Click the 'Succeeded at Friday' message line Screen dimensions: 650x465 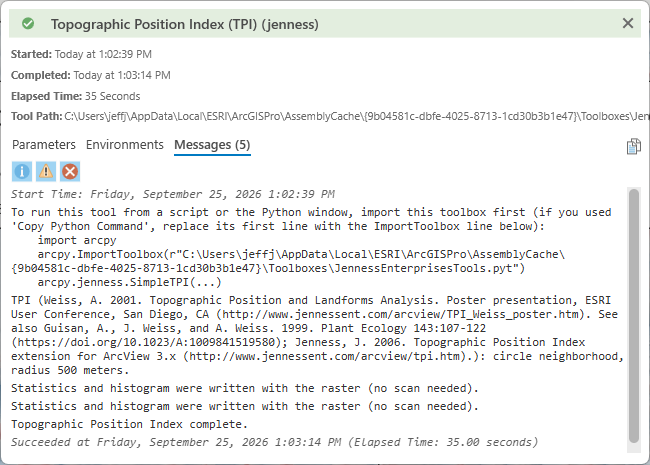coord(274,442)
